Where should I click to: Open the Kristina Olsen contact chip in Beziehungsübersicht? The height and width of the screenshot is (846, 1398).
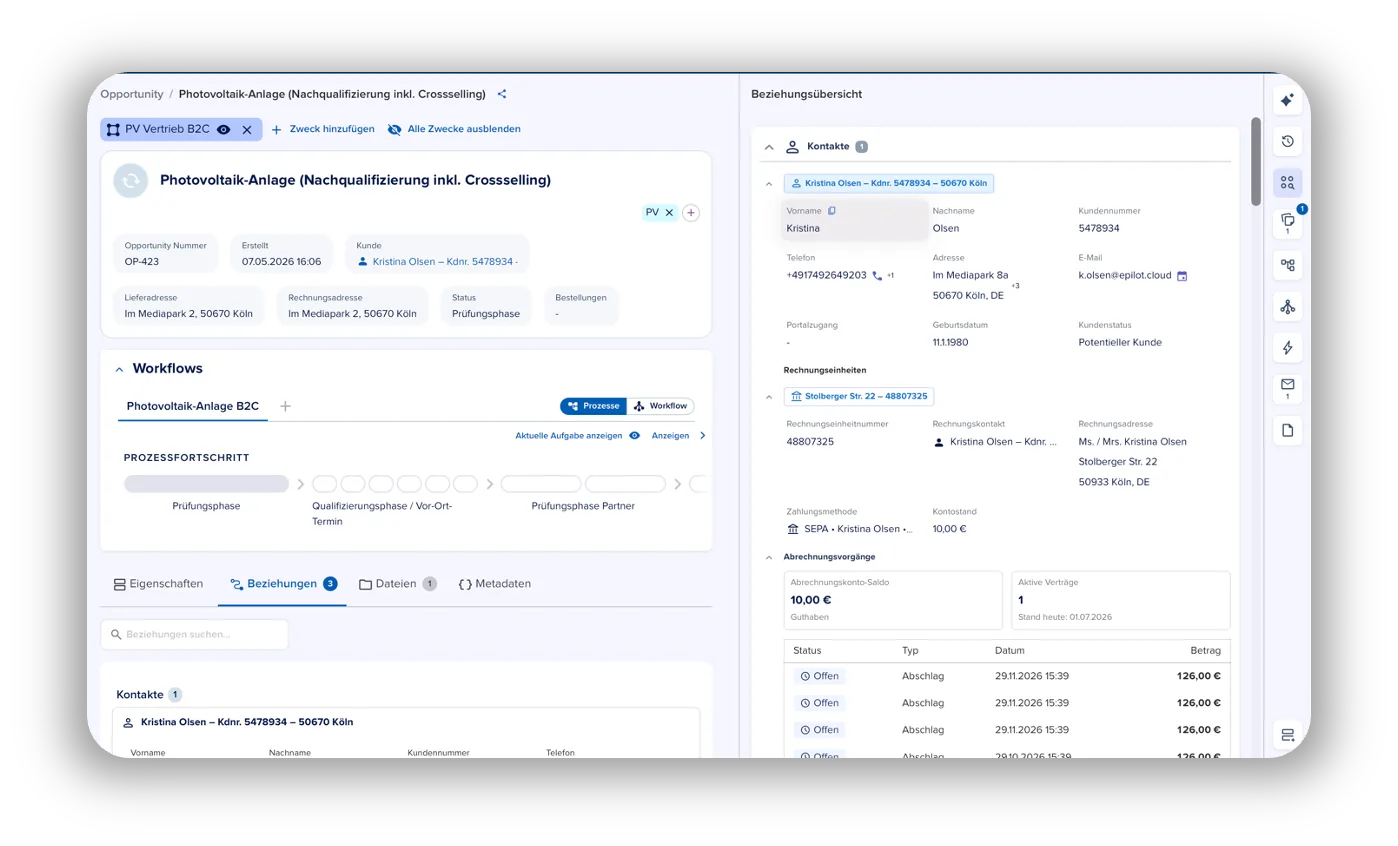pos(889,184)
